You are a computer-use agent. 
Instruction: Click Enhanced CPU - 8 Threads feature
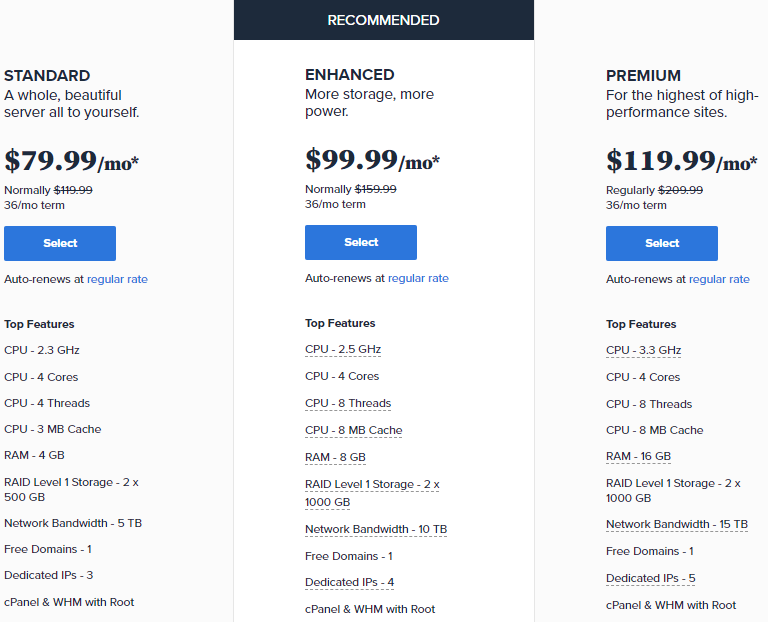[348, 403]
